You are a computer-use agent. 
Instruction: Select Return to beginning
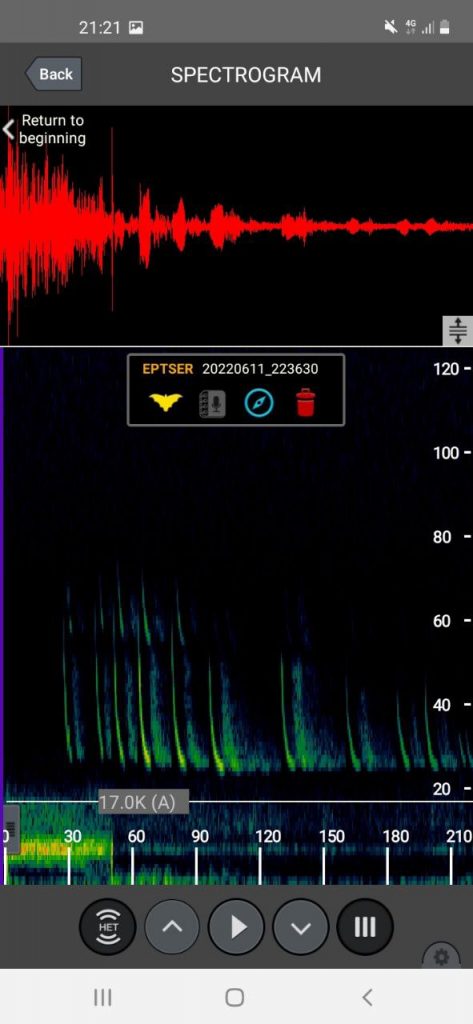(46, 129)
